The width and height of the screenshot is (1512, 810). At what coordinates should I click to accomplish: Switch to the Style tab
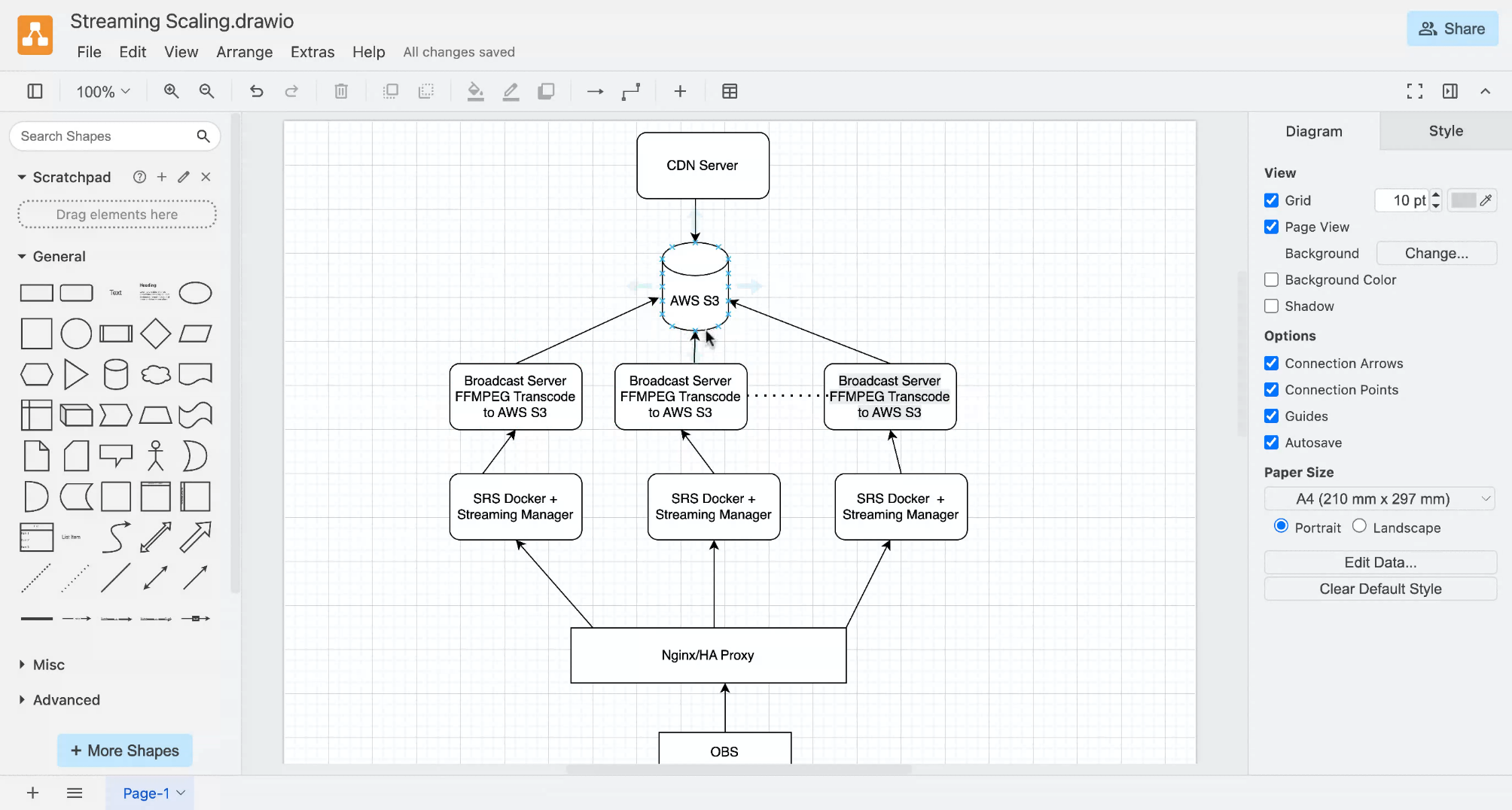coord(1446,131)
